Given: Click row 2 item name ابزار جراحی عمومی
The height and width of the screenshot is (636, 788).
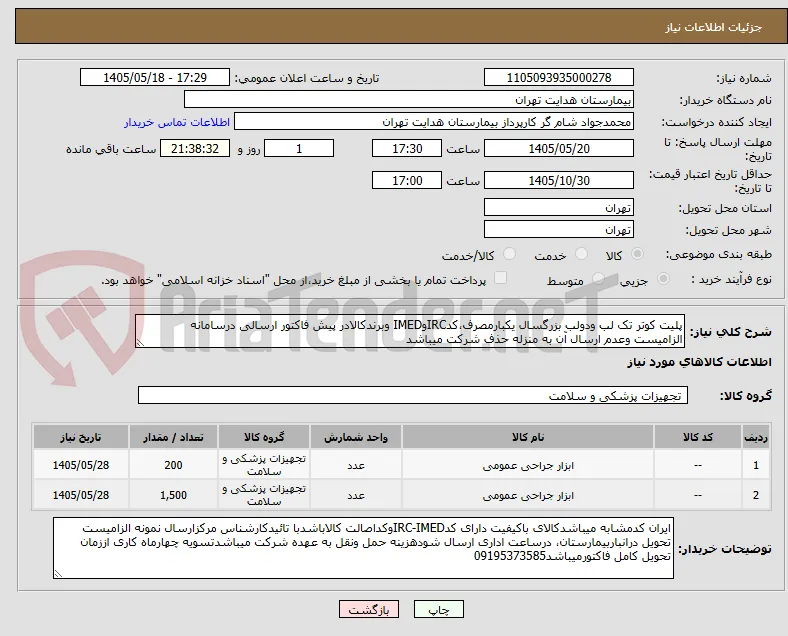Looking at the screenshot, I should pyautogui.click(x=528, y=495).
